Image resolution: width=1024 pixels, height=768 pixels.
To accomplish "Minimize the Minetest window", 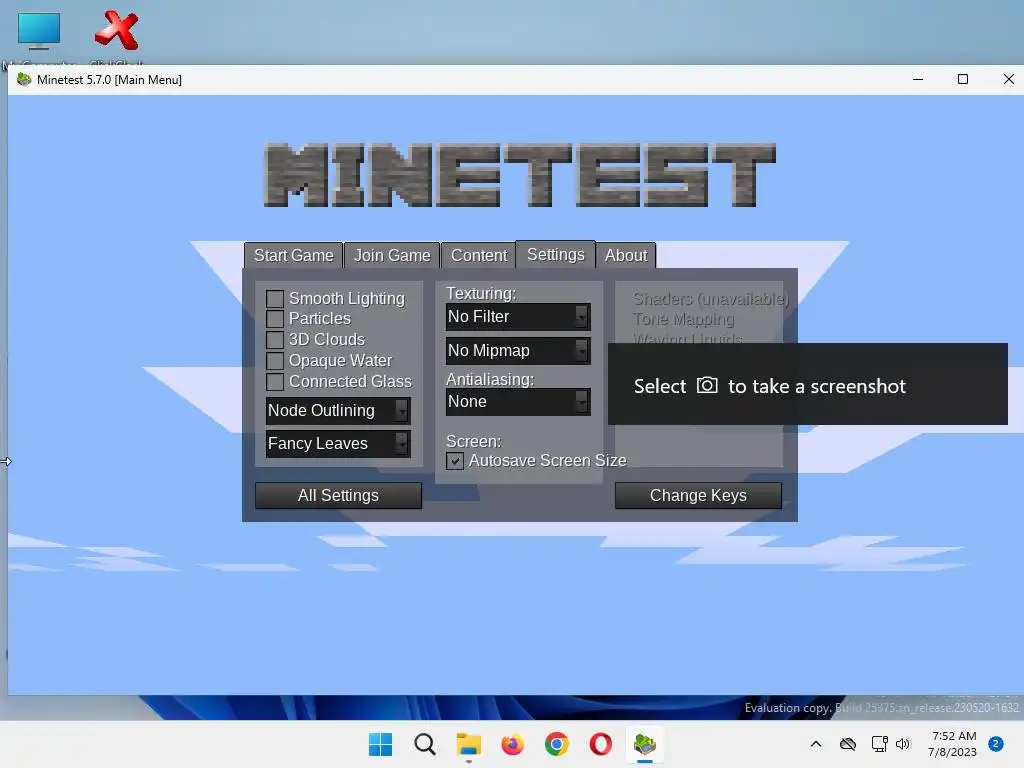I will click(918, 79).
